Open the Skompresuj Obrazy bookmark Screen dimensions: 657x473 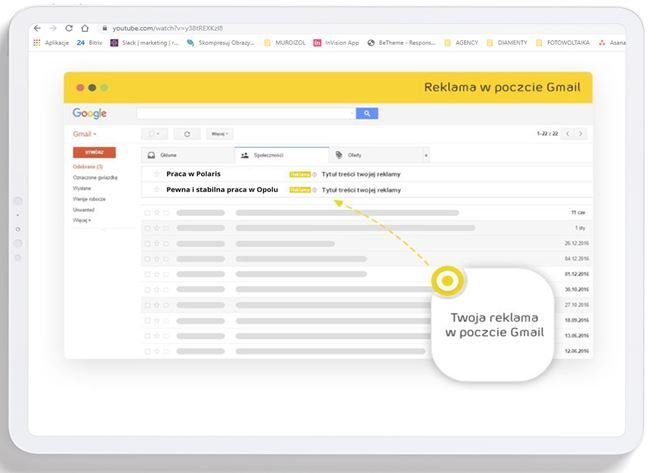[221, 43]
